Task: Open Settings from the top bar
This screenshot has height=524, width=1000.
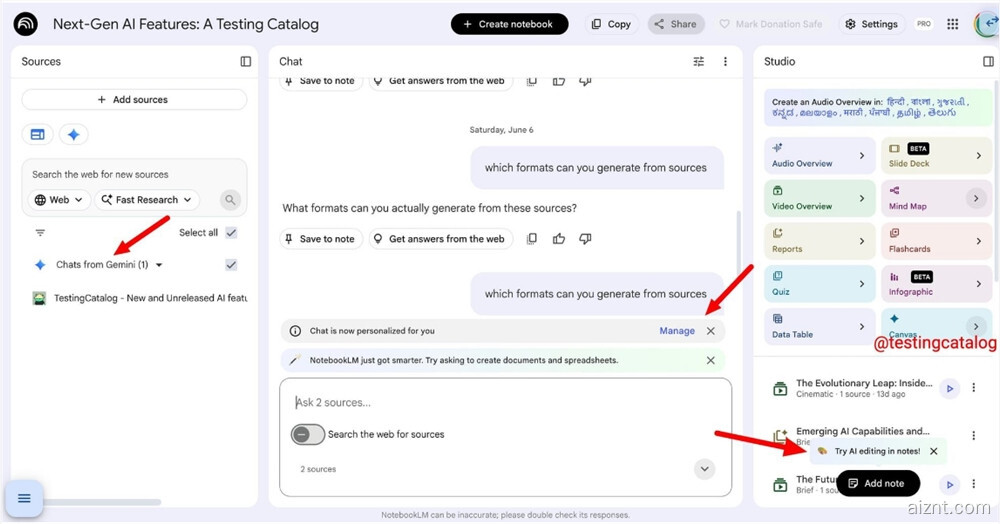Action: [x=871, y=24]
